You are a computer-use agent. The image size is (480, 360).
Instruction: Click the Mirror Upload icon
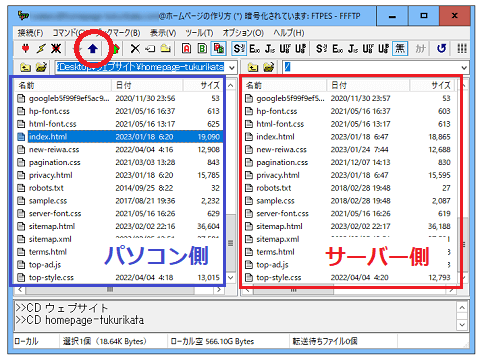click(x=115, y=49)
